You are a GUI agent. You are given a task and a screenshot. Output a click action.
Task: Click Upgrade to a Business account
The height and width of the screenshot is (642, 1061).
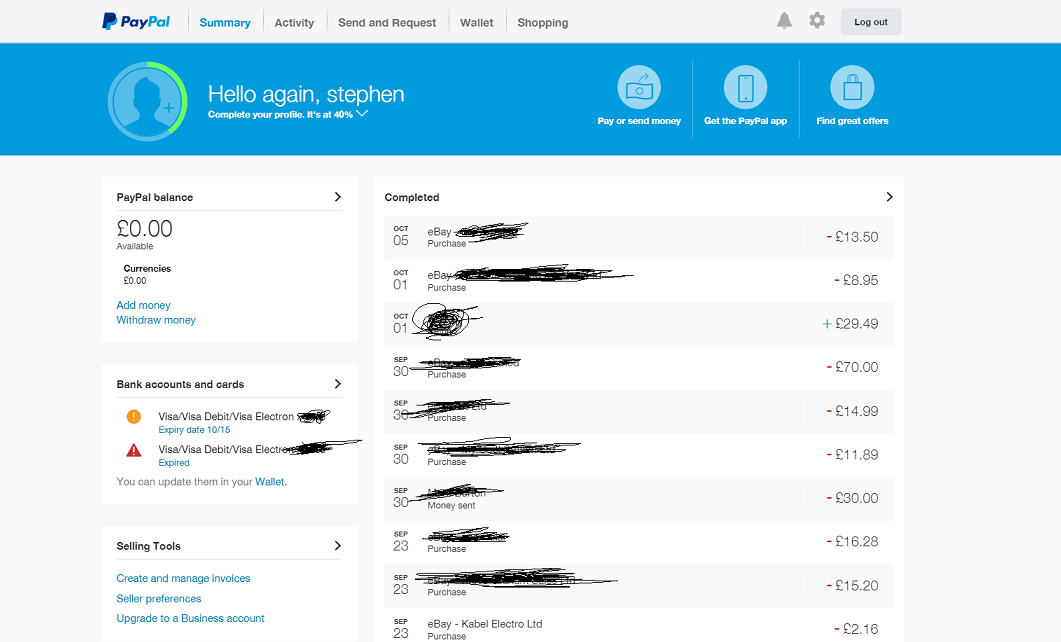pos(190,618)
